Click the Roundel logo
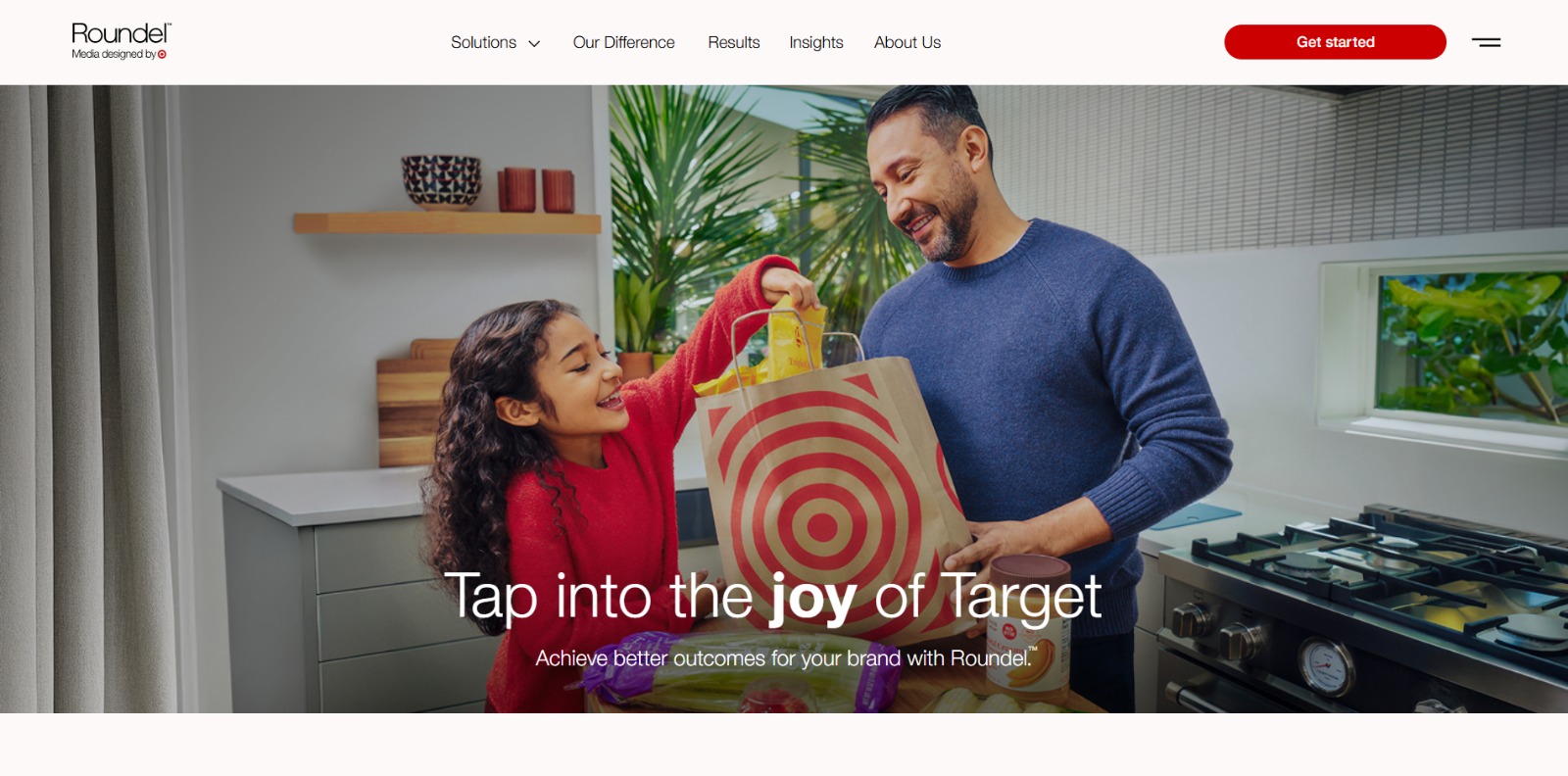The image size is (1568, 776). coord(121,41)
